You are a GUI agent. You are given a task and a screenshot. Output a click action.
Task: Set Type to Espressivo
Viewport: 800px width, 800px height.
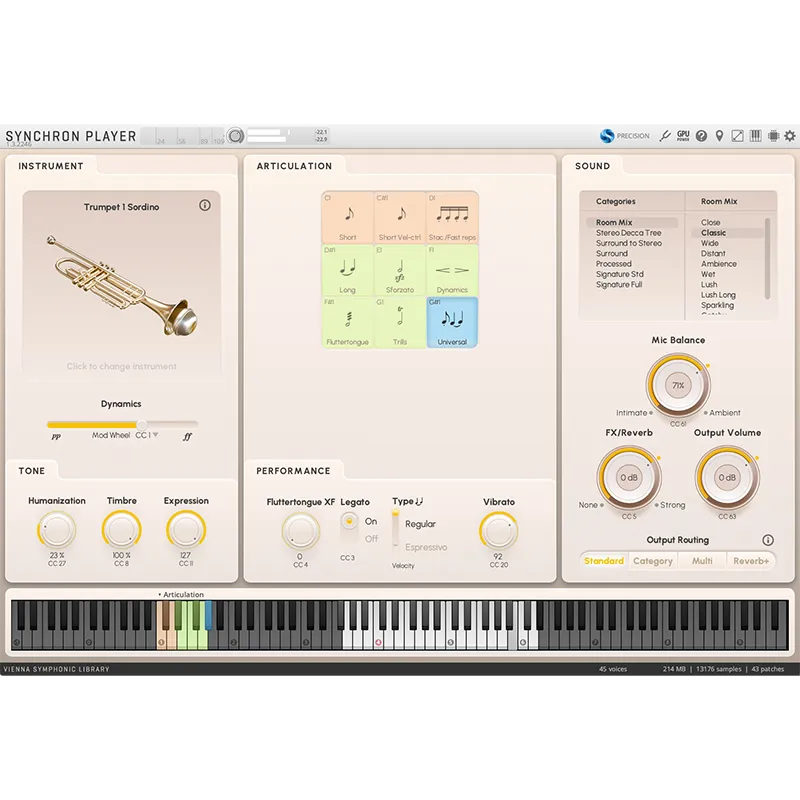pos(426,547)
